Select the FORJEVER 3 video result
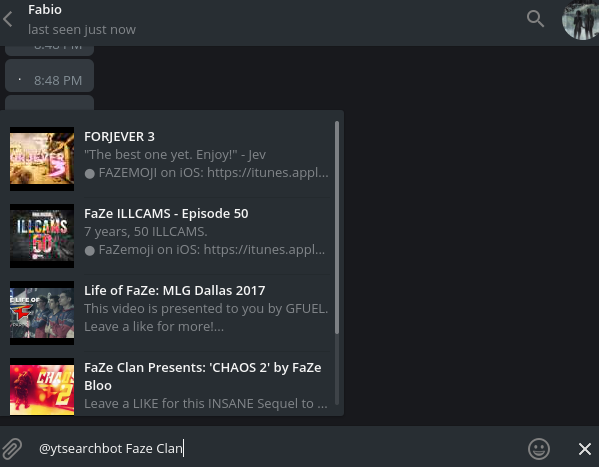Viewport: 599px width, 467px height. (x=170, y=159)
